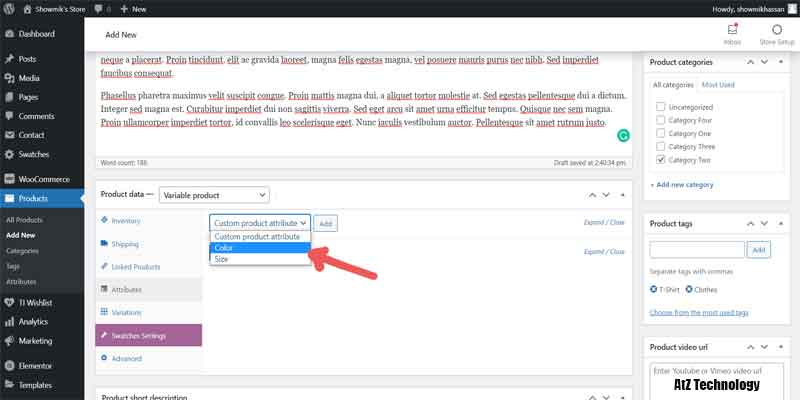Viewport: 800px width, 400px height.
Task: Switch to the Most Used categories tab
Action: (719, 85)
